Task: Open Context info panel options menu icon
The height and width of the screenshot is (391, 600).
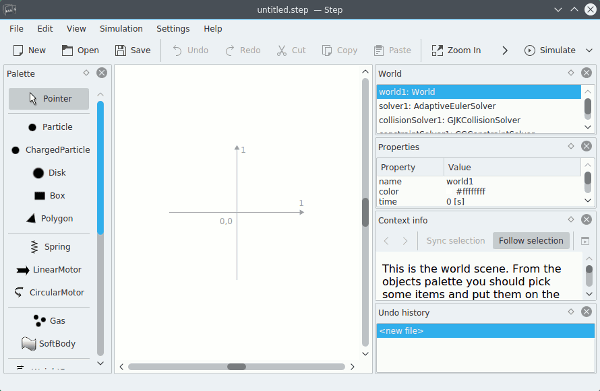Action: click(x=585, y=241)
